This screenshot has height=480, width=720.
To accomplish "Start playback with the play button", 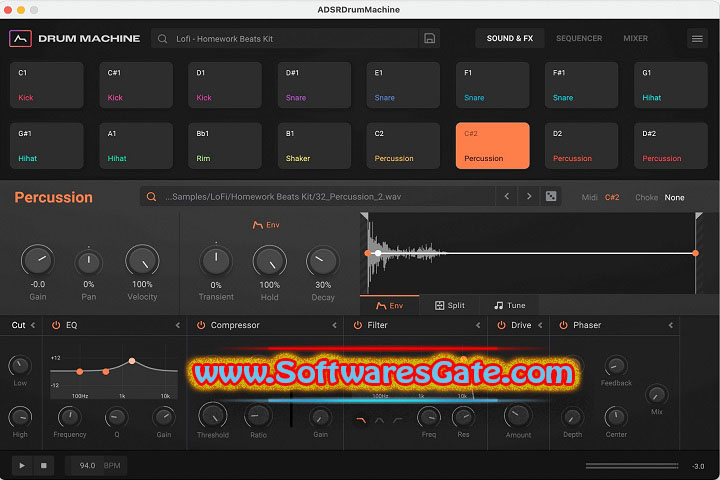I will pos(22,465).
